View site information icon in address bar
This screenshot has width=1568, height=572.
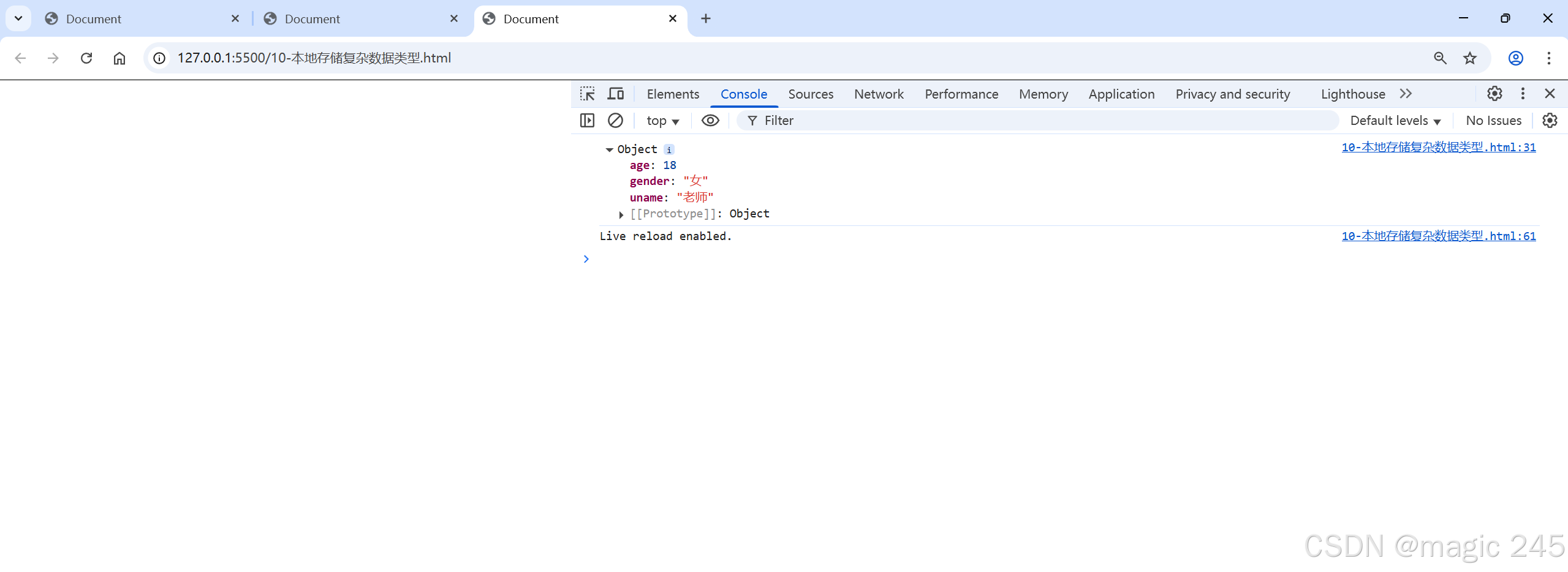(159, 58)
